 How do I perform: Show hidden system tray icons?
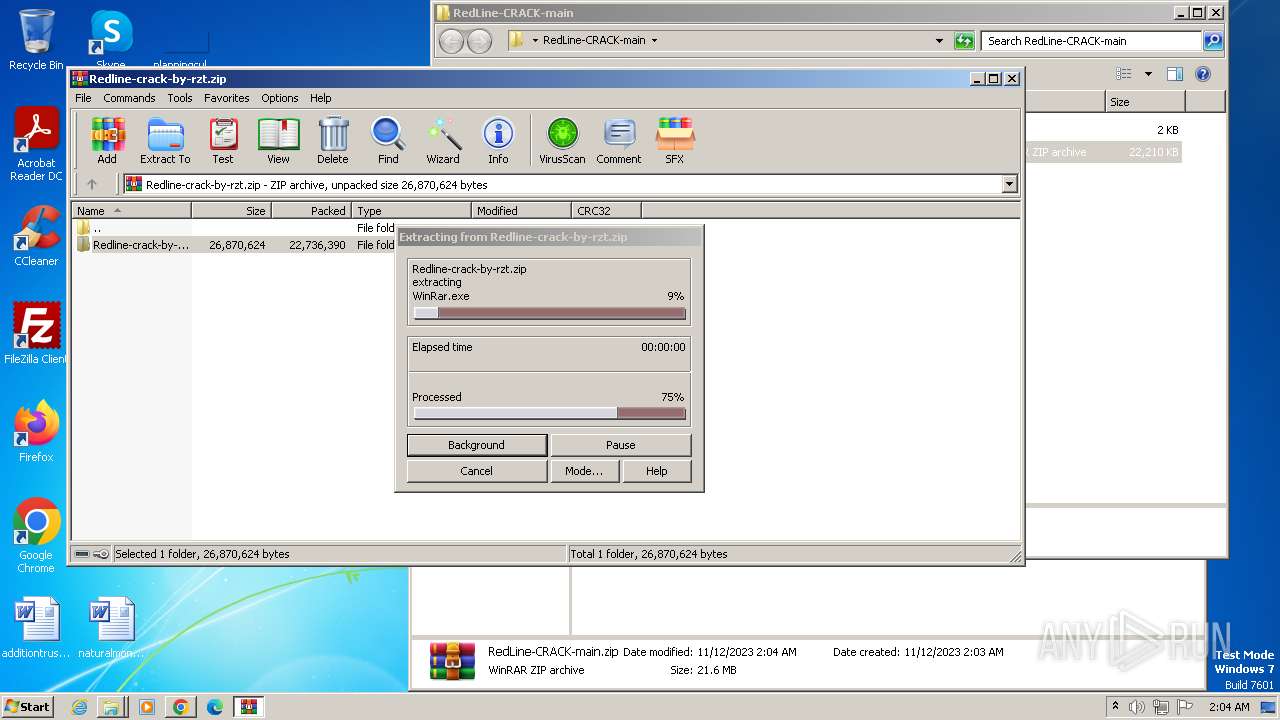(1115, 707)
